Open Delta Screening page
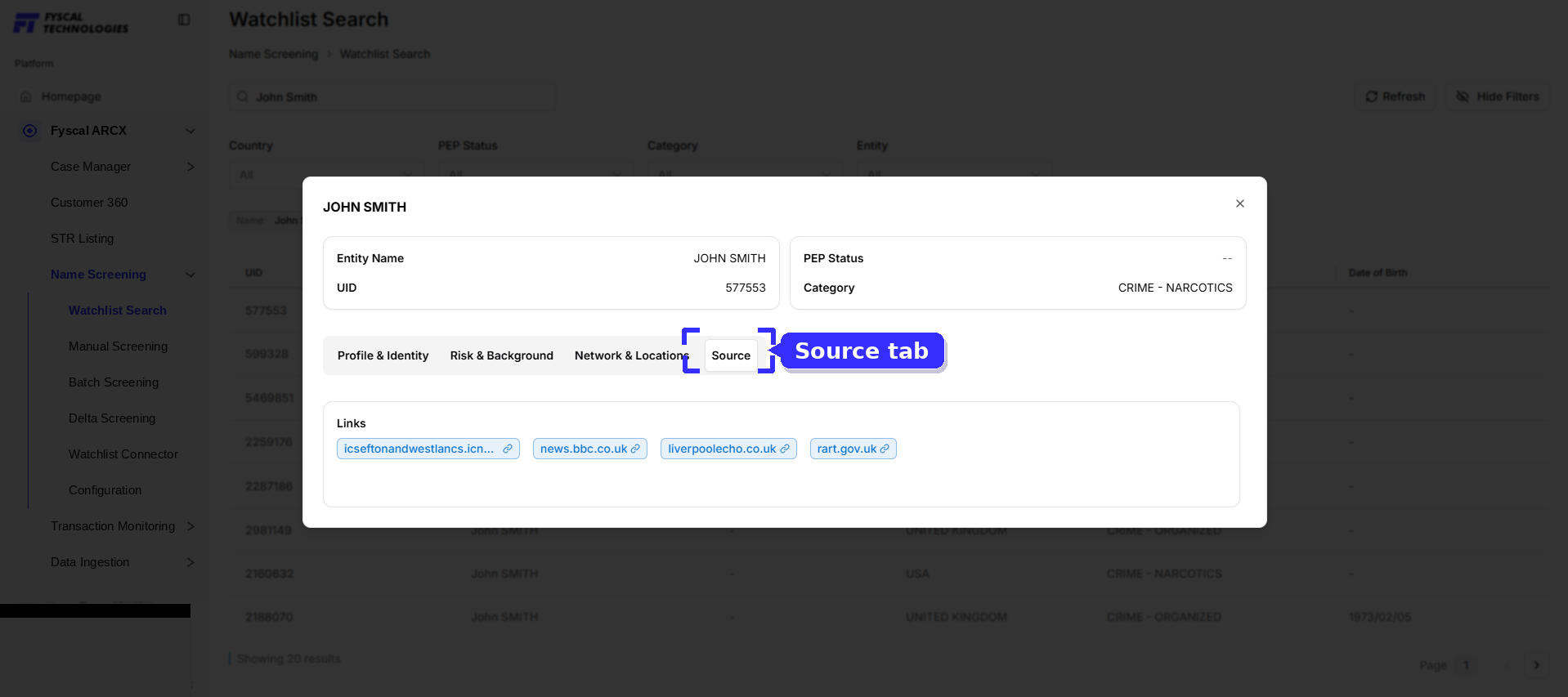The image size is (1568, 697). 112,418
